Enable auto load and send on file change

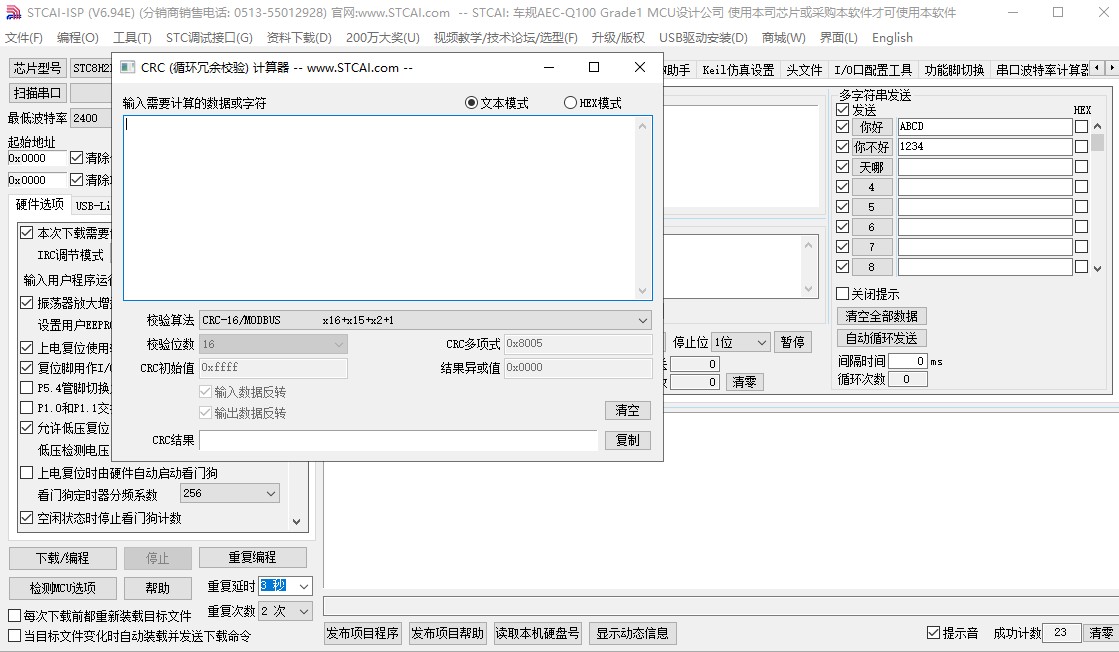[14, 636]
